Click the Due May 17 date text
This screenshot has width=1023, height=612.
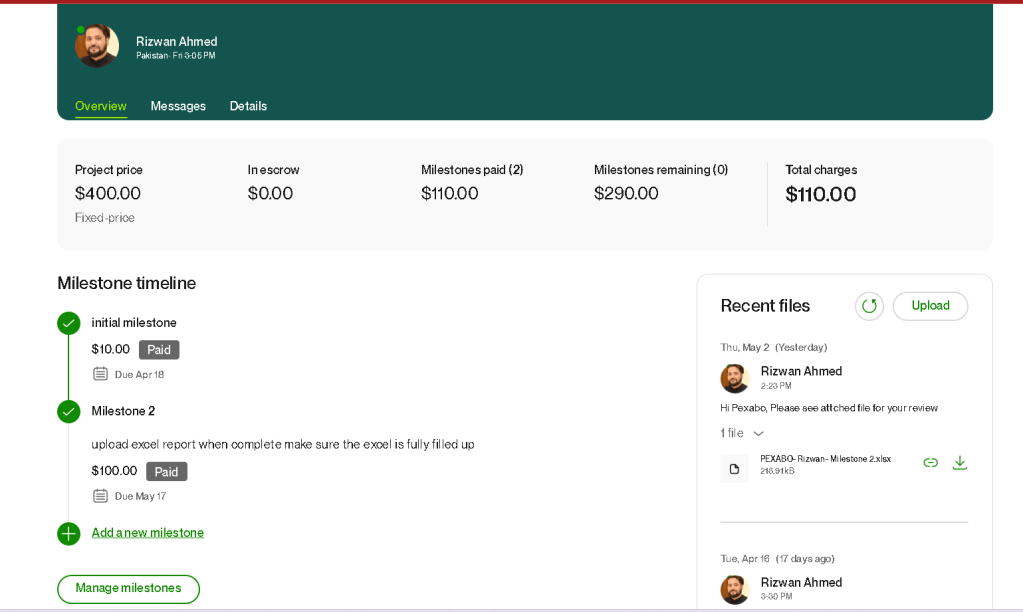click(140, 497)
